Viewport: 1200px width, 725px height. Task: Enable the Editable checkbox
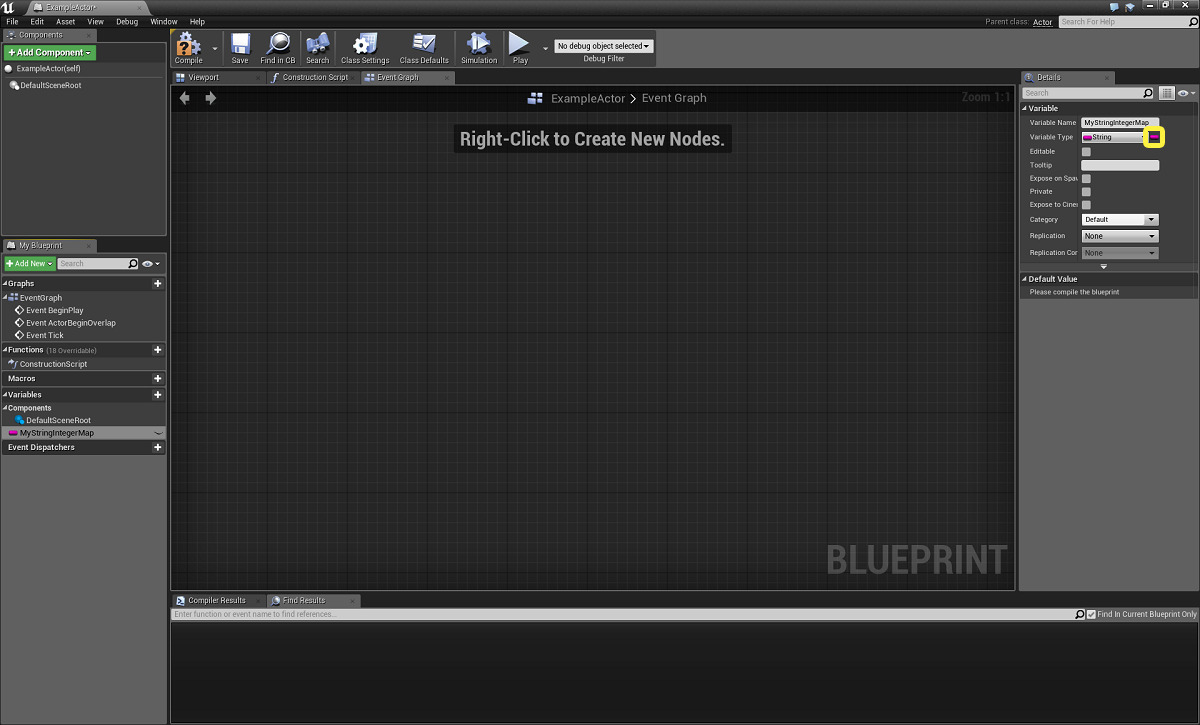(x=1086, y=152)
